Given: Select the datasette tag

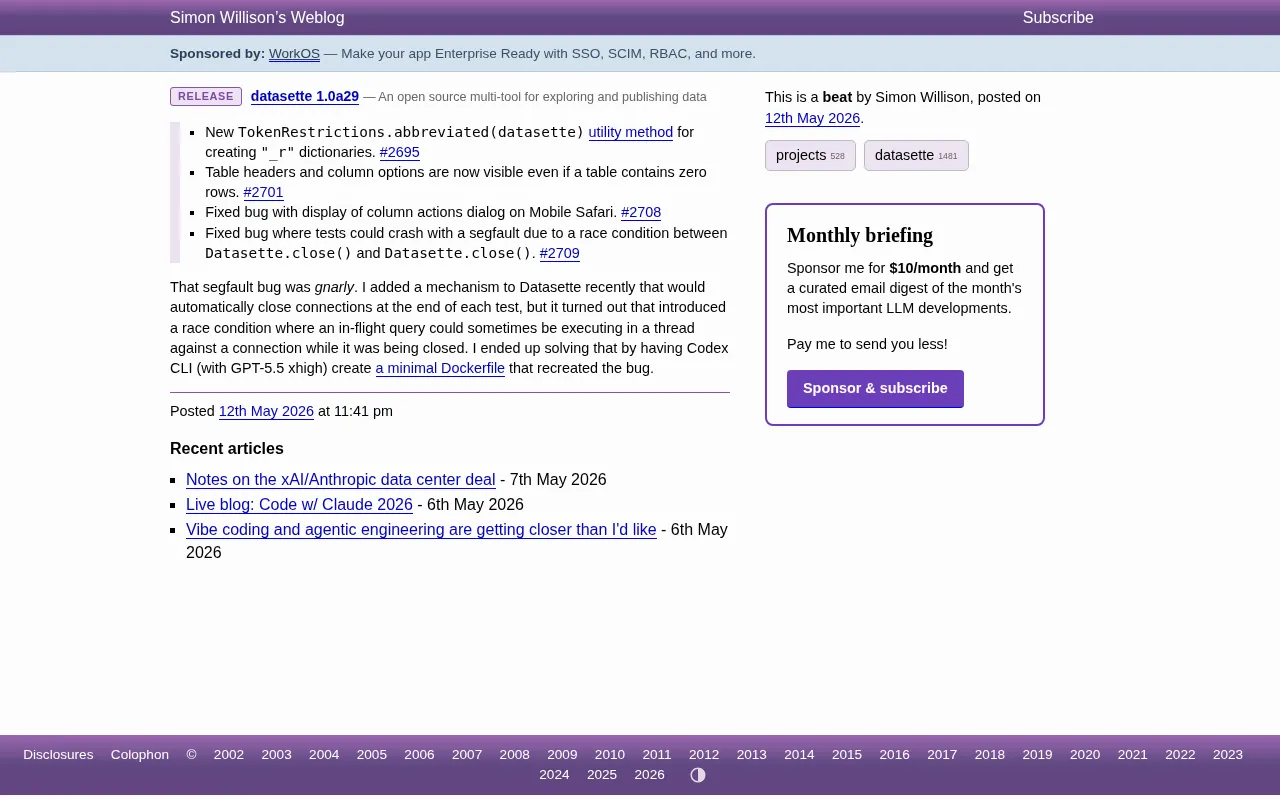Looking at the screenshot, I should [916, 155].
